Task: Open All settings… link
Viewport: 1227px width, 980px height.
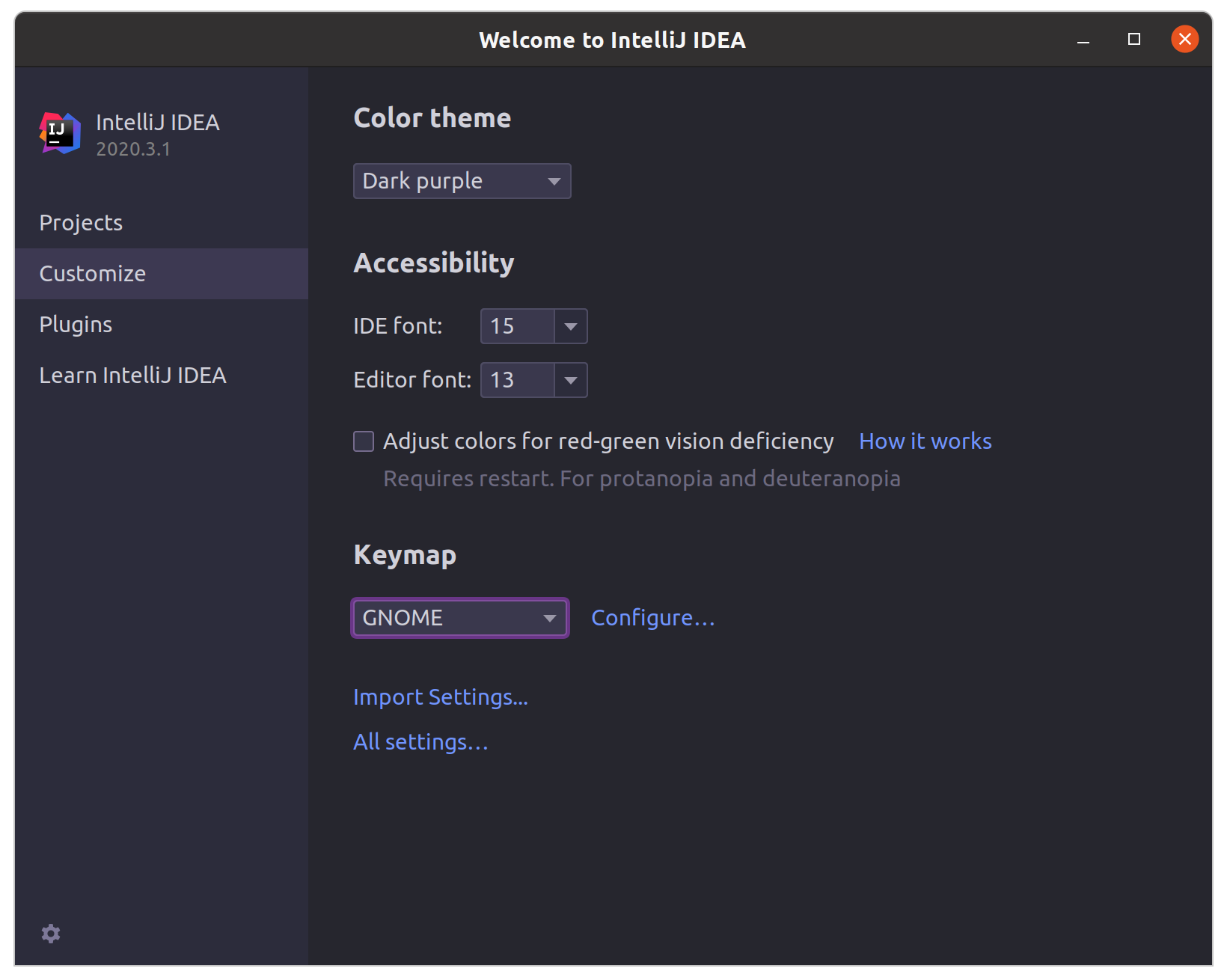Action: (x=420, y=742)
